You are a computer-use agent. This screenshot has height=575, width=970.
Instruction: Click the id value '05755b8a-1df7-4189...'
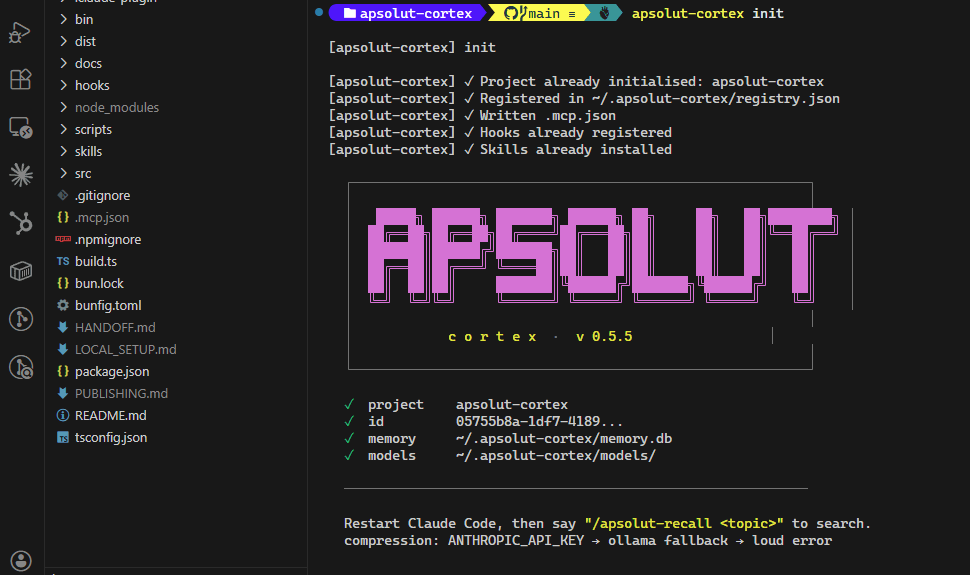pyautogui.click(x=539, y=422)
